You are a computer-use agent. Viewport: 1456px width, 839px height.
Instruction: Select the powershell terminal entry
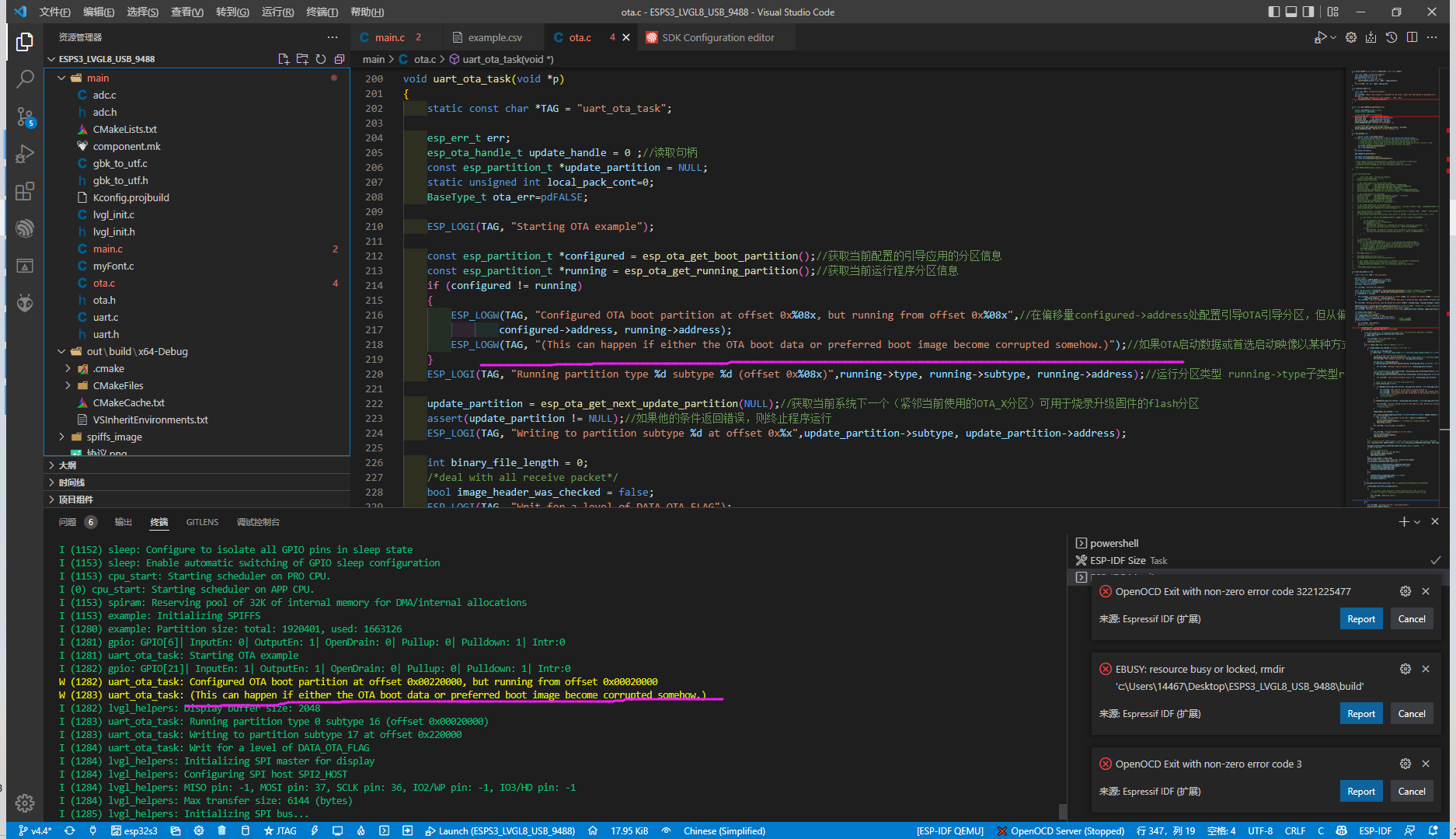pyautogui.click(x=1114, y=543)
